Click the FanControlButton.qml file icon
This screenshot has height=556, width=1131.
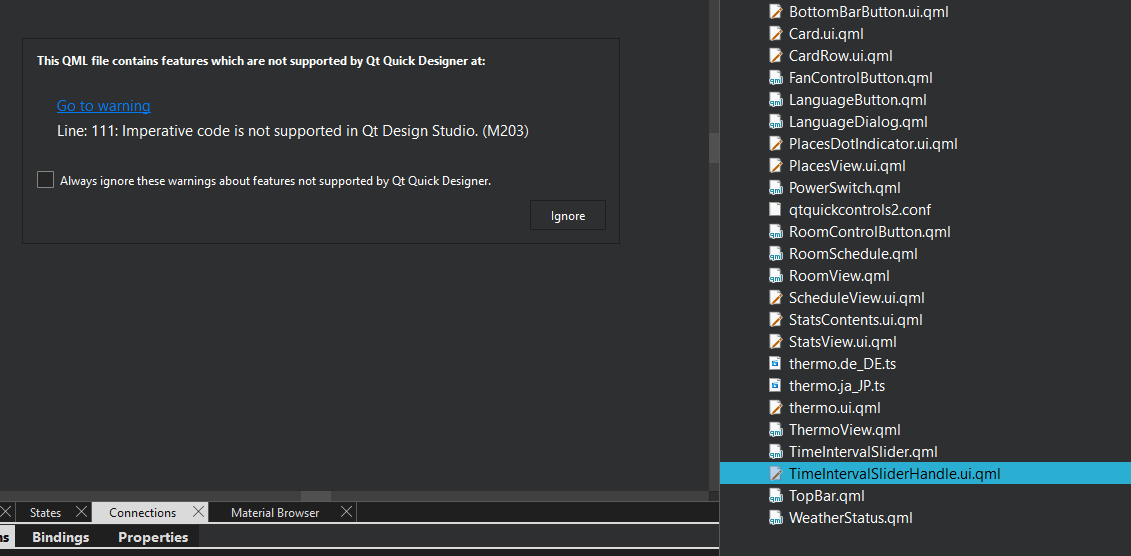click(x=775, y=78)
